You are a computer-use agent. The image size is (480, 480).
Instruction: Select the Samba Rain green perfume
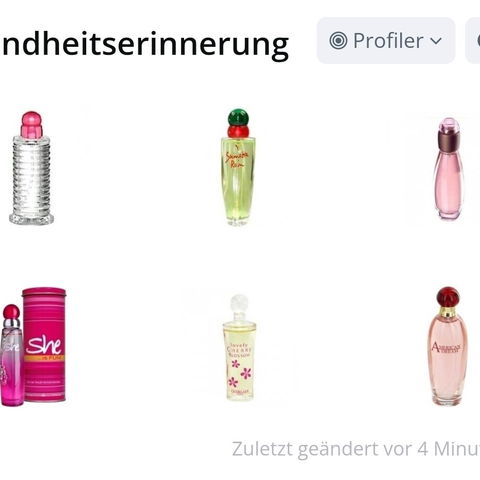238,167
